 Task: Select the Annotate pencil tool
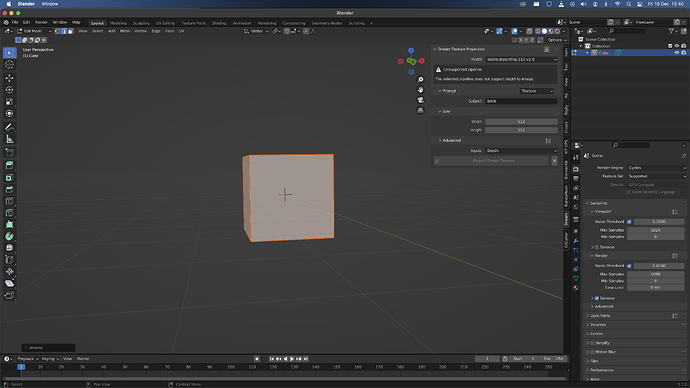coord(9,127)
